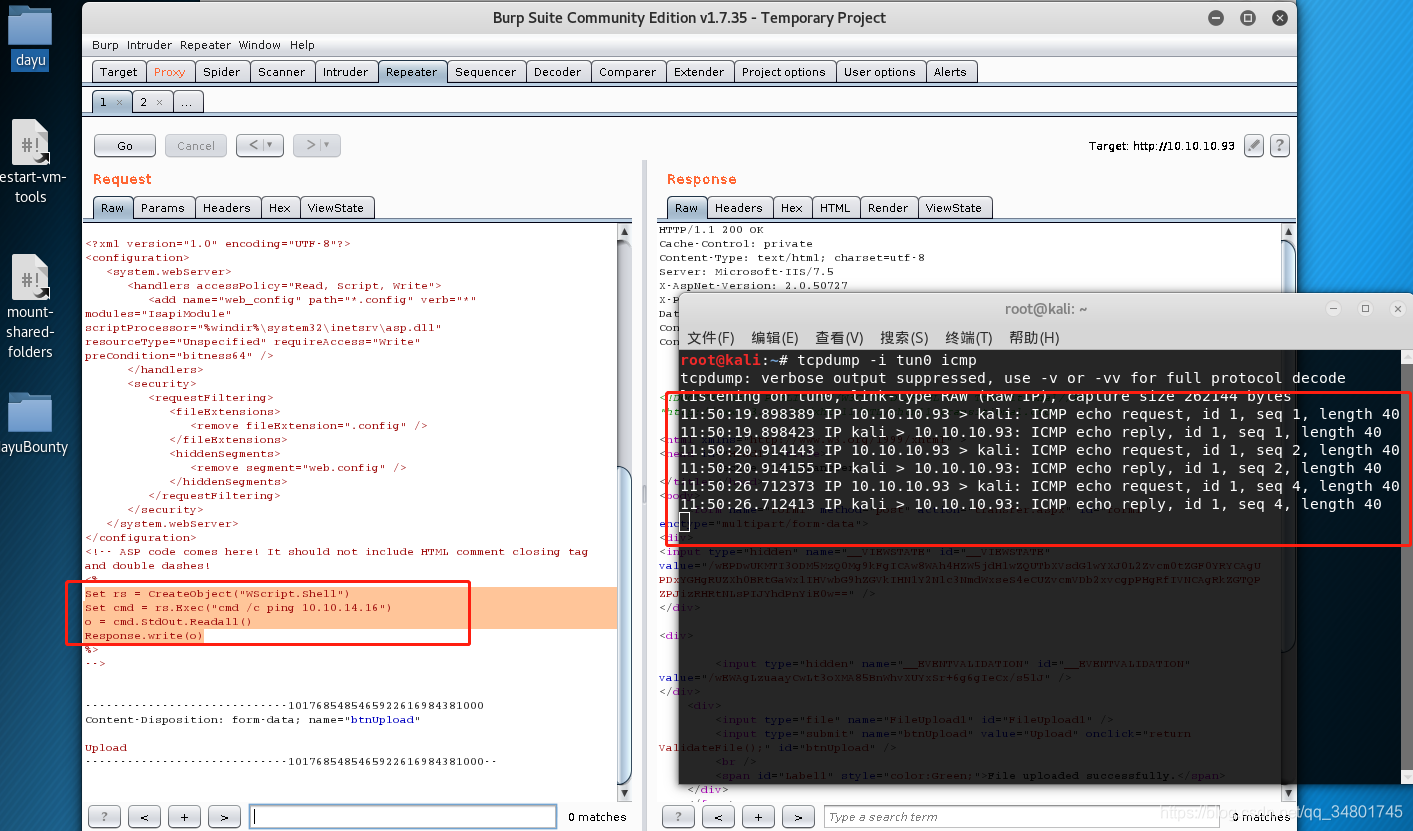
Task: Select the Request Params tab
Action: [x=163, y=208]
